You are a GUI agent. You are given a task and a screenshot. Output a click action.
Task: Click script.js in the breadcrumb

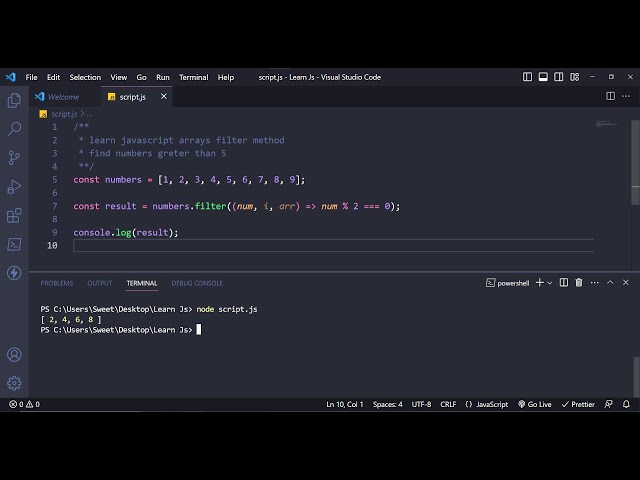pos(64,114)
